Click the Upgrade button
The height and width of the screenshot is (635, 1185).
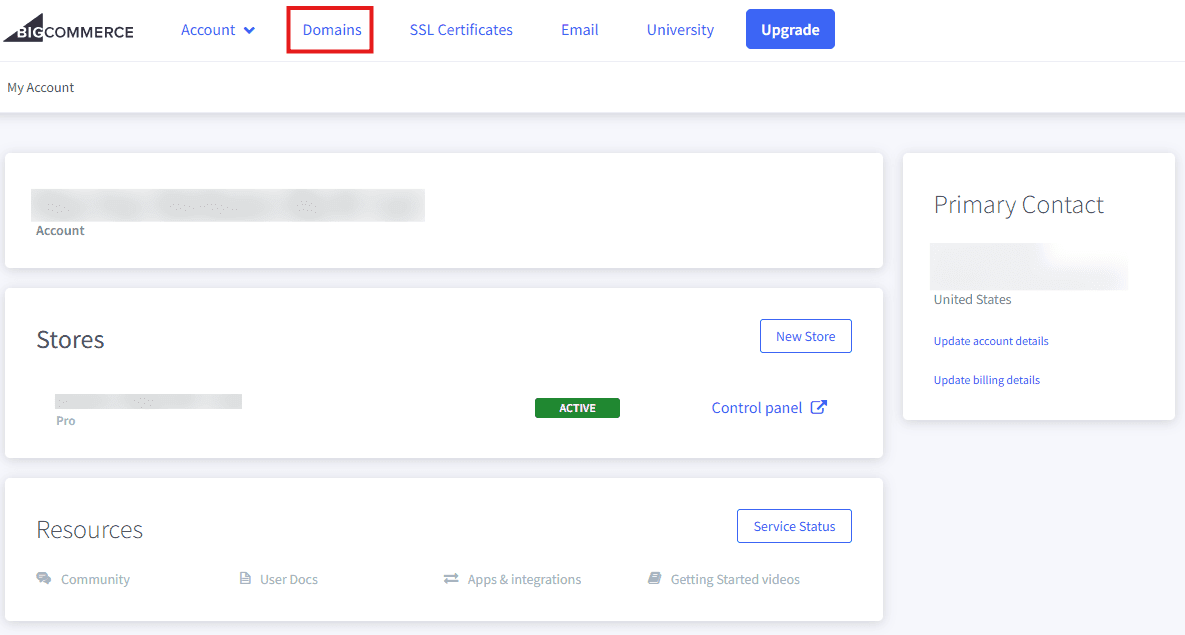tap(790, 29)
